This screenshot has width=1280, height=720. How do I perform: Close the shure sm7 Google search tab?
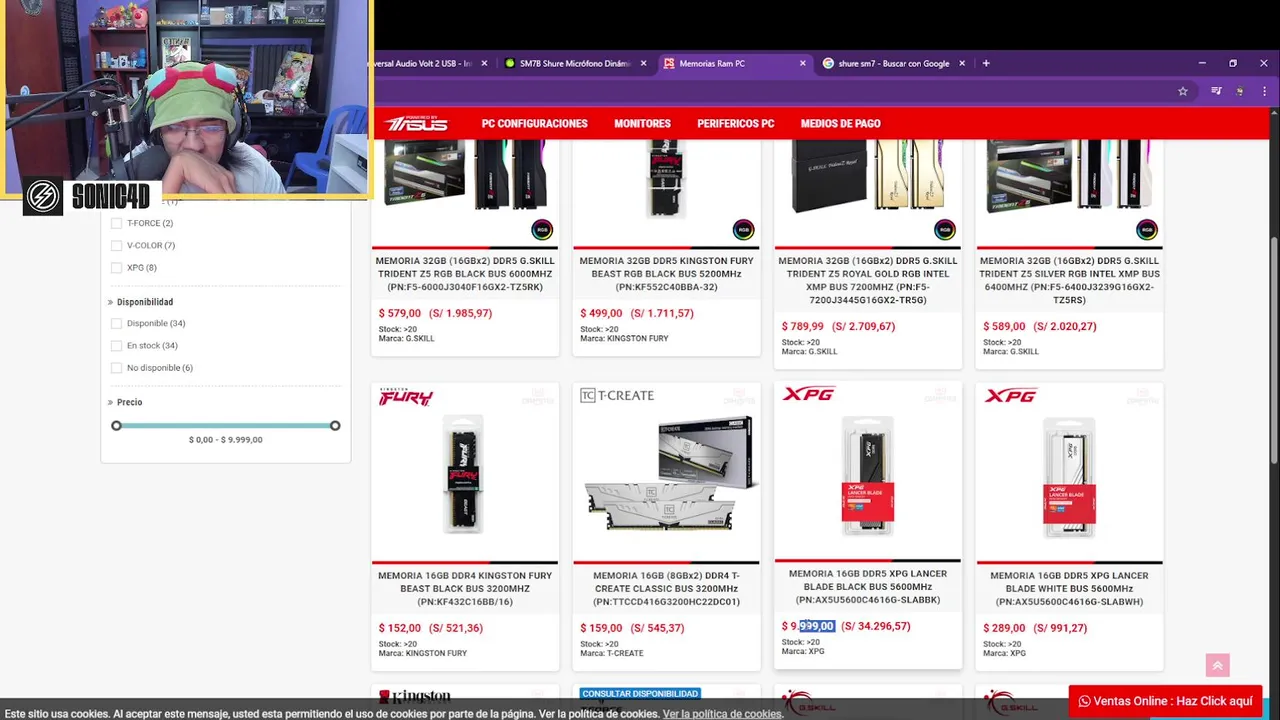(962, 63)
